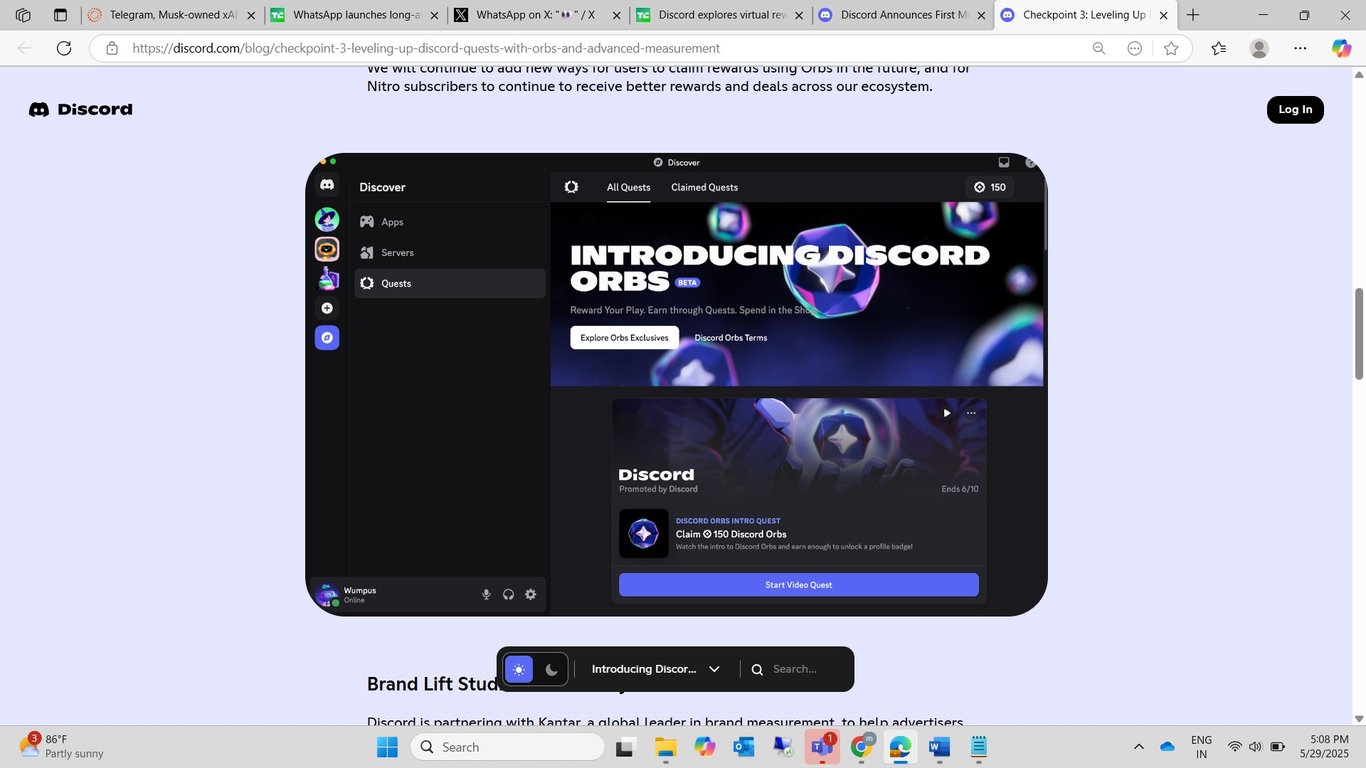This screenshot has height=768, width=1366.
Task: Open the Discord Orbs Terms link
Action: (x=731, y=338)
